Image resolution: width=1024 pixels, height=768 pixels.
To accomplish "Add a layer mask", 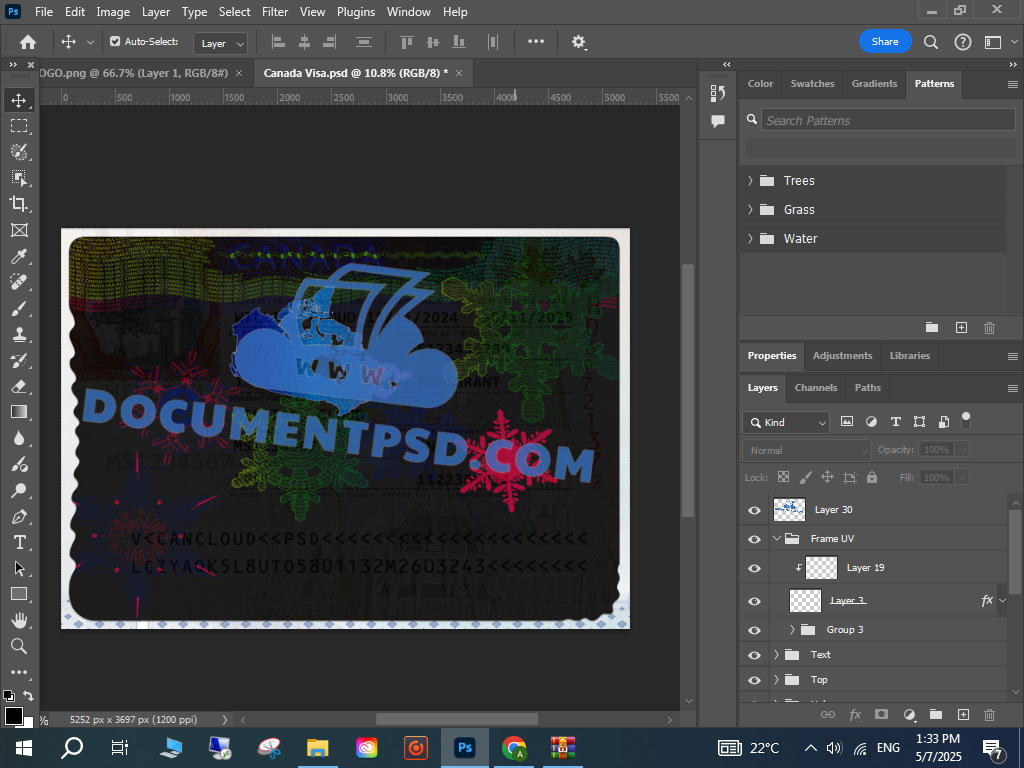I will [x=882, y=715].
